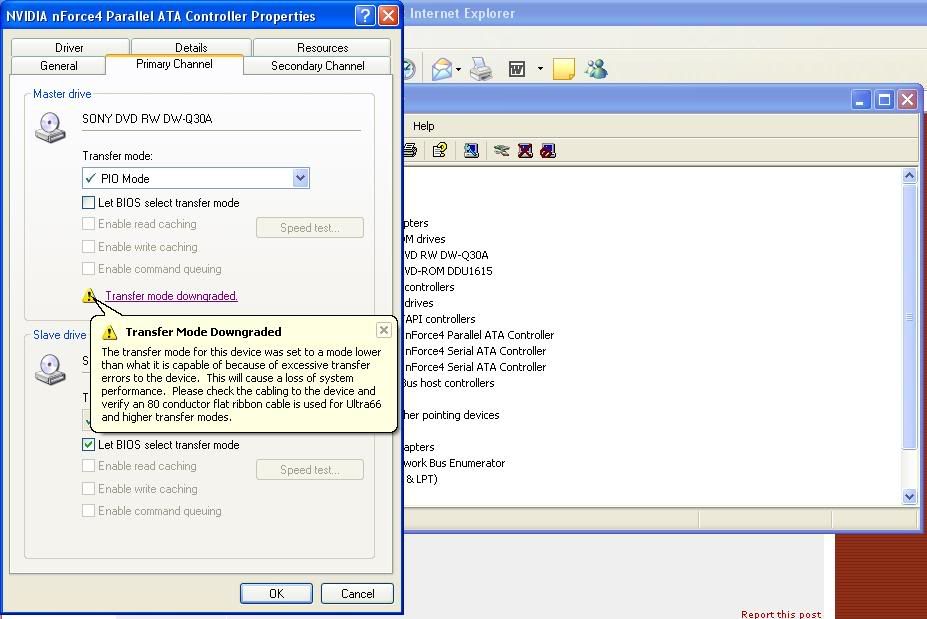Image resolution: width=927 pixels, height=619 pixels.
Task: Click History clock icon in IE toolbar
Action: 409,69
